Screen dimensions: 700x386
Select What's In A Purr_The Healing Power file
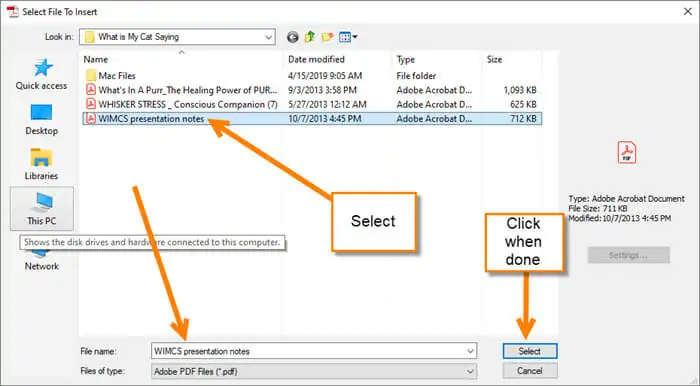coord(188,90)
